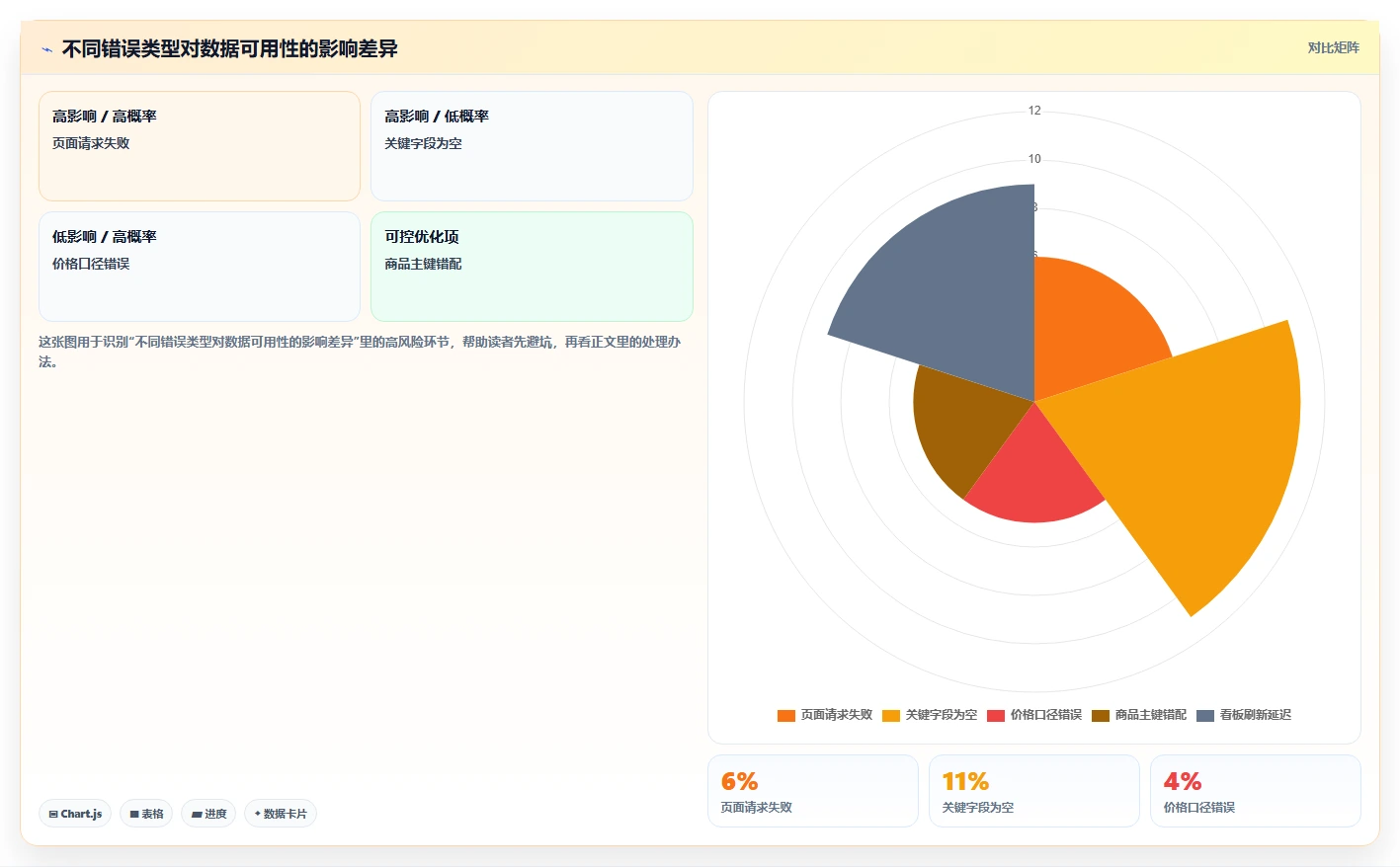This screenshot has width=1400, height=867.
Task: Click the lightning icon beside the title
Action: coord(46,49)
